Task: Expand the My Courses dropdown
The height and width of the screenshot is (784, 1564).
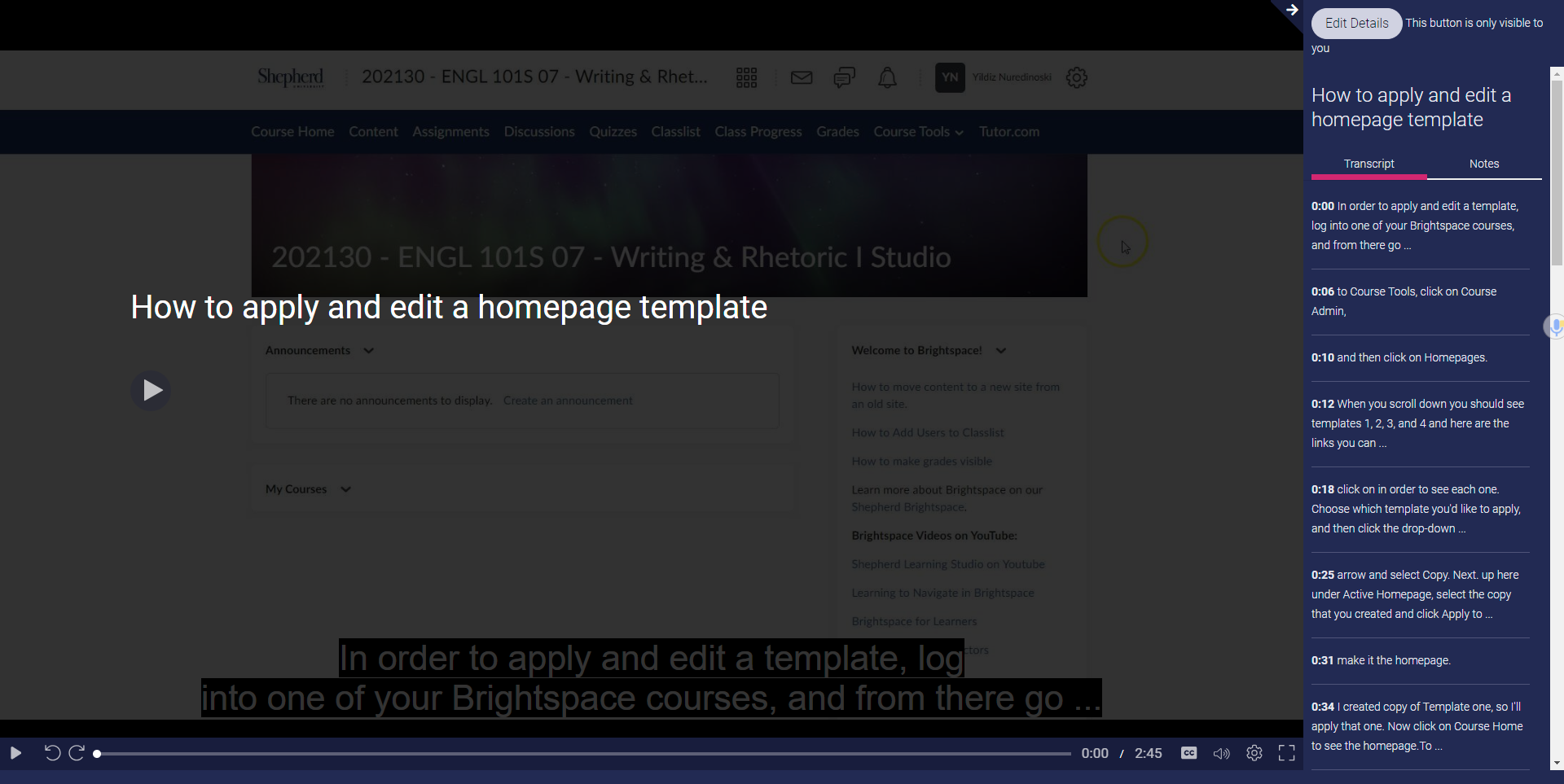Action: coord(345,489)
